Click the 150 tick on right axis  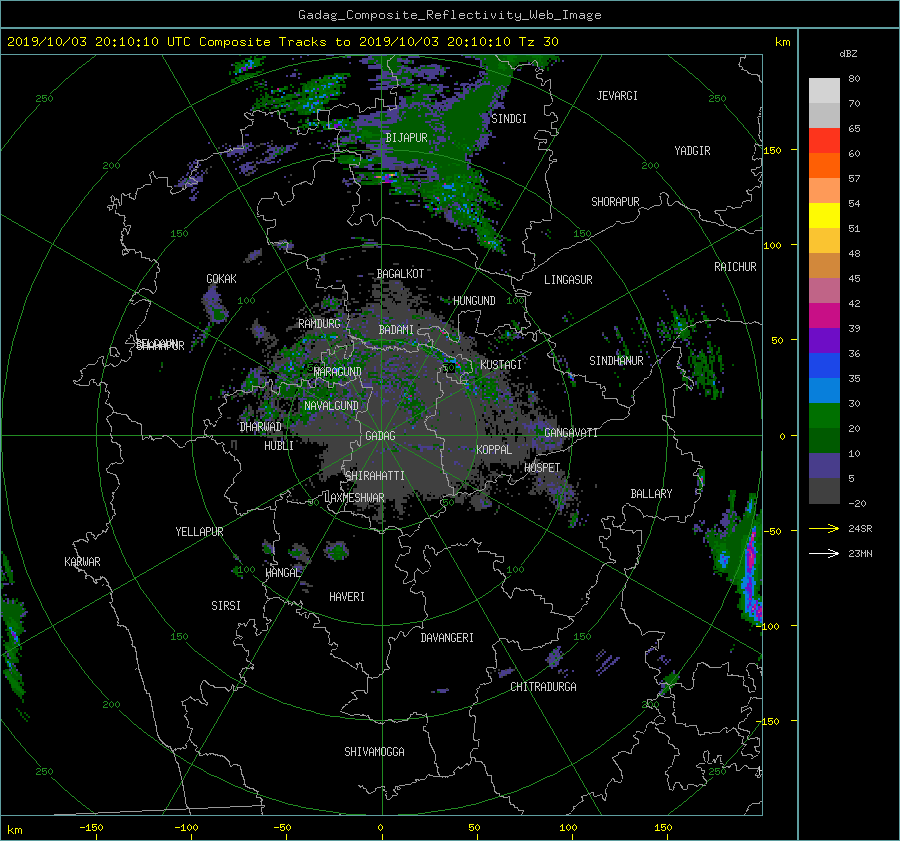point(773,150)
